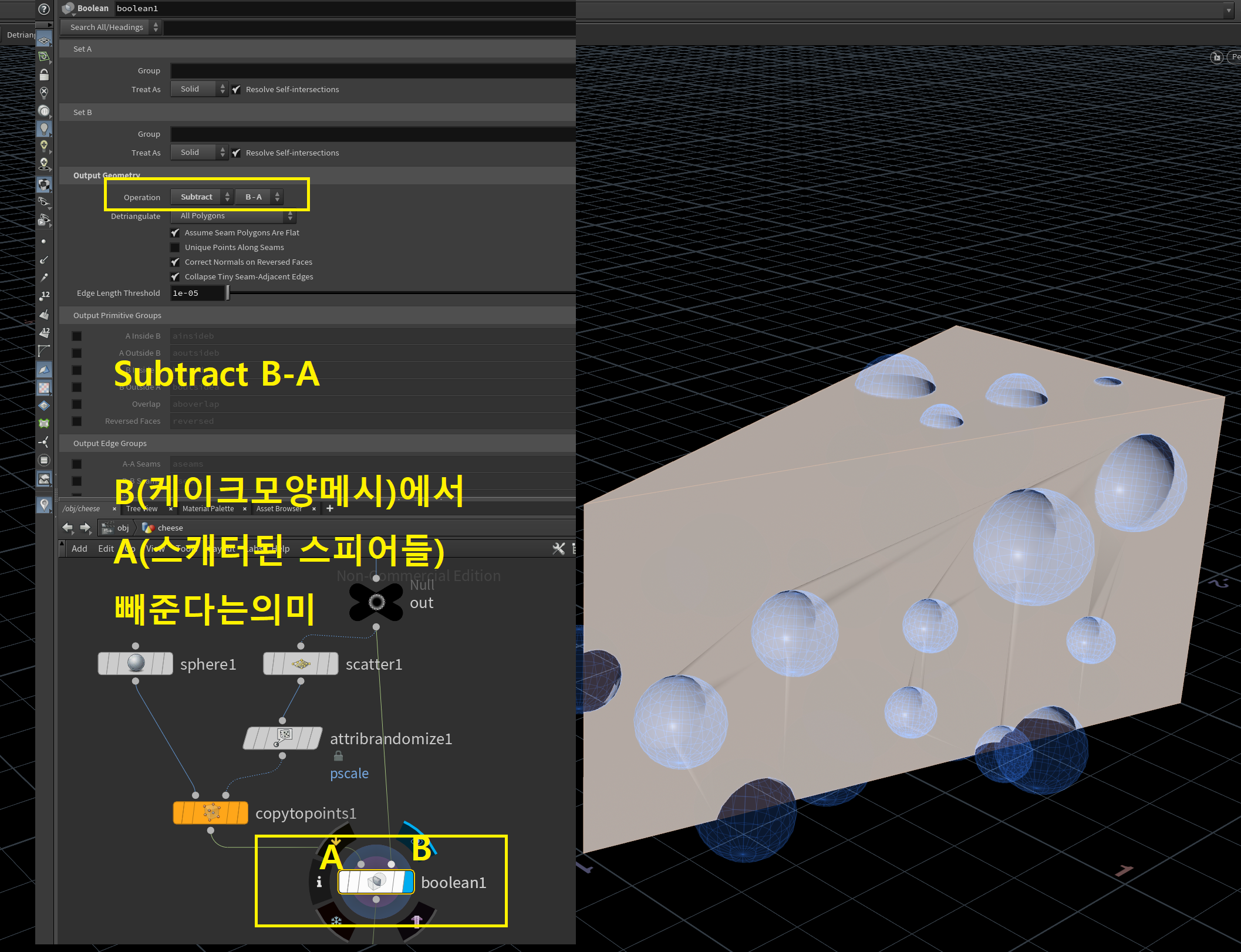Click the attribrandomize1 node icon

pyautogui.click(x=283, y=738)
